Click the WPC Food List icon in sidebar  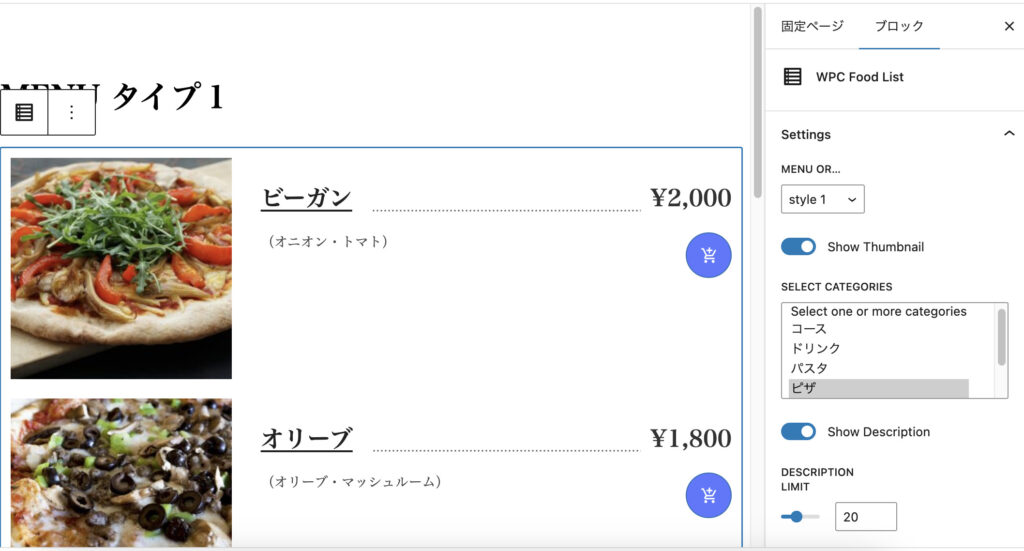792,77
